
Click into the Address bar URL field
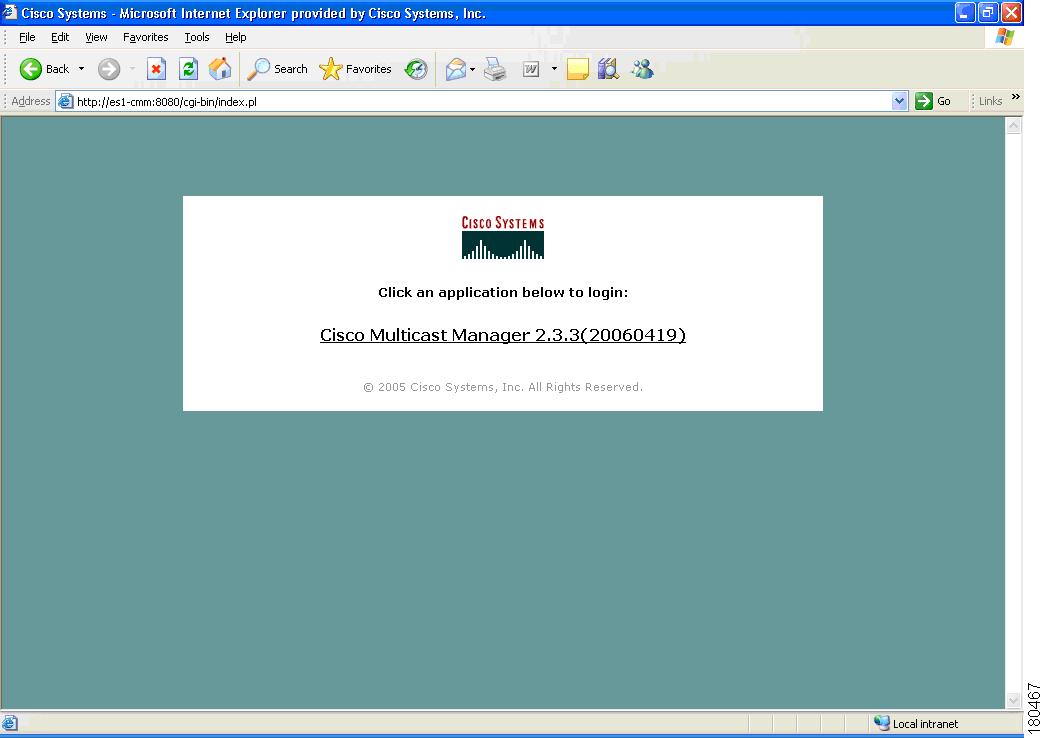click(482, 102)
